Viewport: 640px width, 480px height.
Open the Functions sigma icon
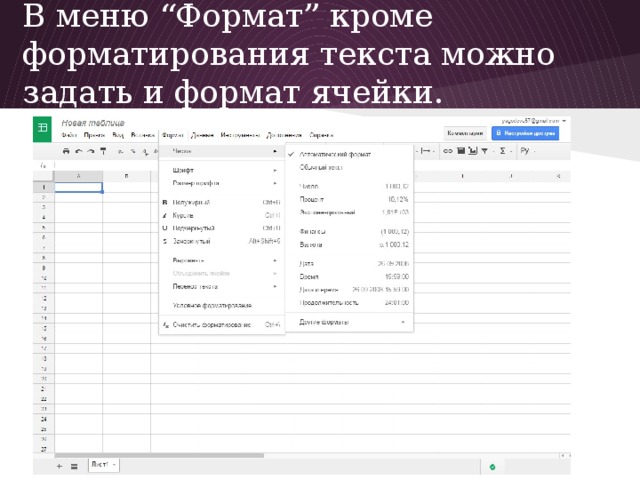tap(502, 151)
